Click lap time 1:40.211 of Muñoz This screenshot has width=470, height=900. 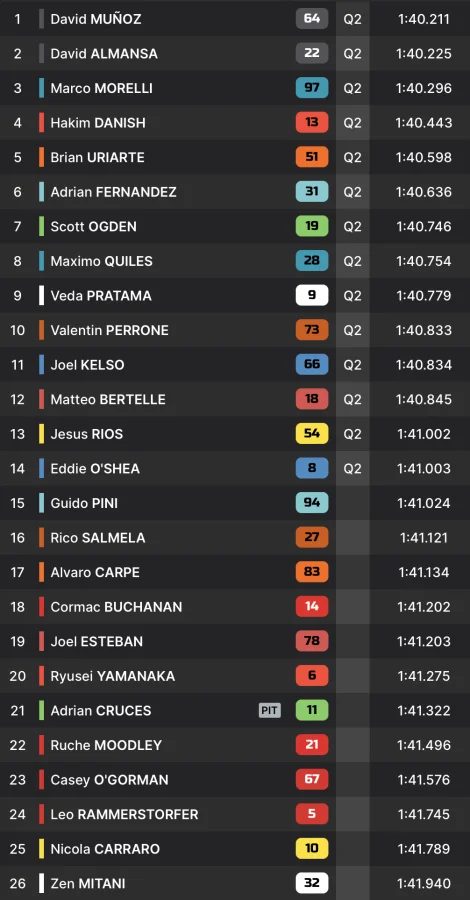(x=424, y=19)
